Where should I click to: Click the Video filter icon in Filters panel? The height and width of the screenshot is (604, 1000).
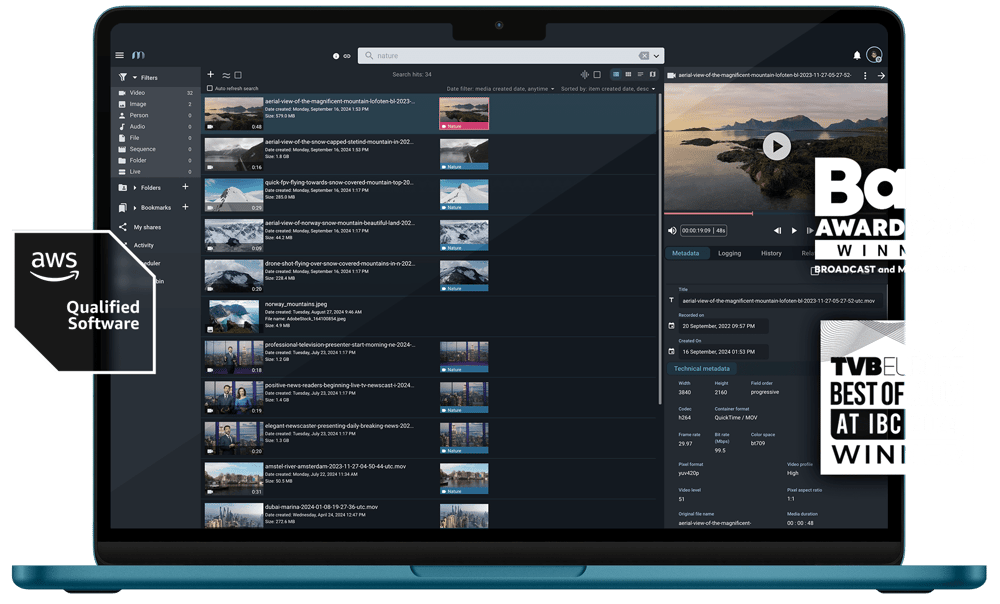(122, 93)
